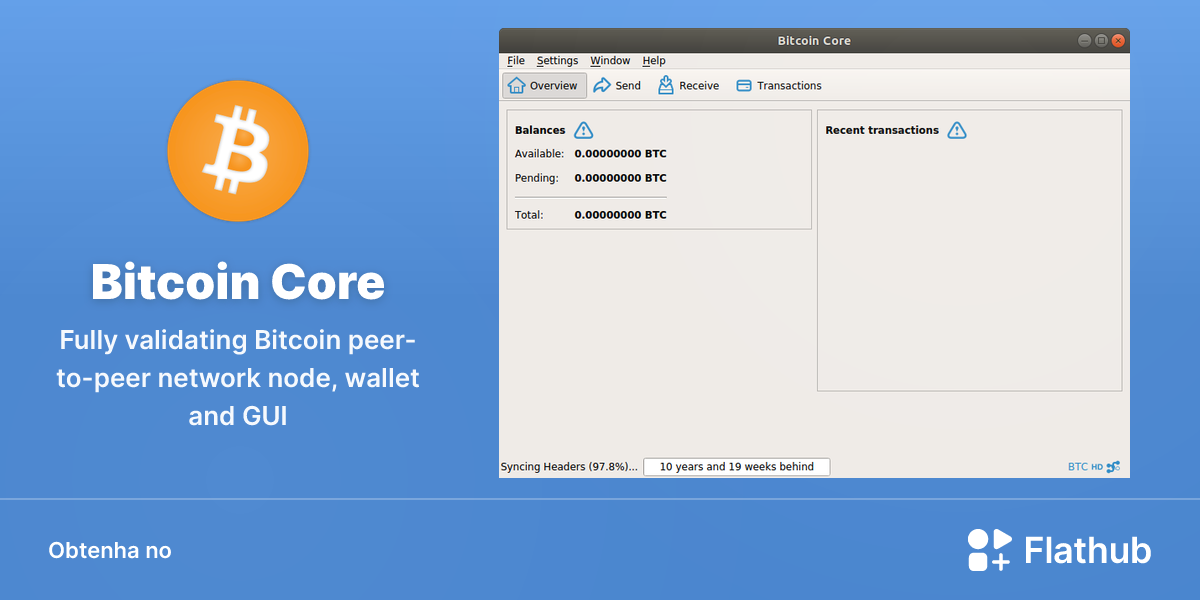This screenshot has width=1200, height=600.
Task: Click the BTC unit selector in status bar
Action: (x=1078, y=467)
